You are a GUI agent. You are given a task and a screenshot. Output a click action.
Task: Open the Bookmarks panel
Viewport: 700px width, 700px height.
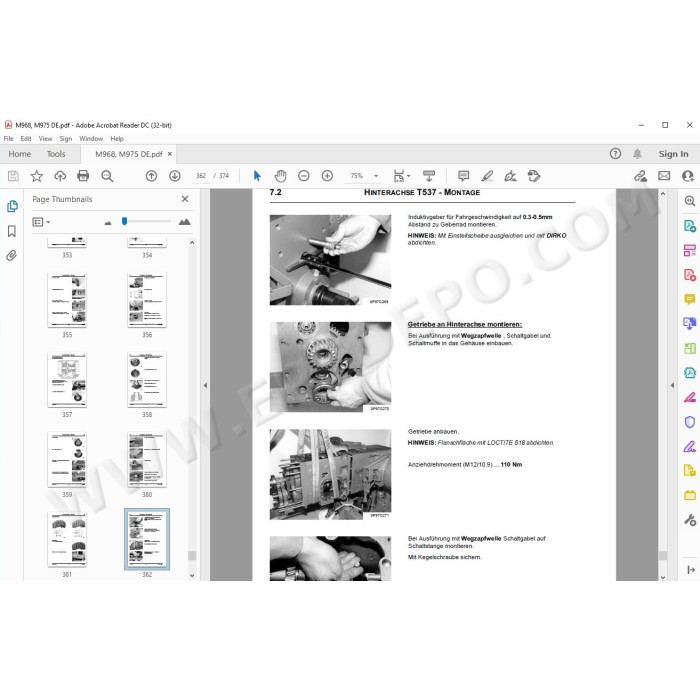(x=12, y=231)
